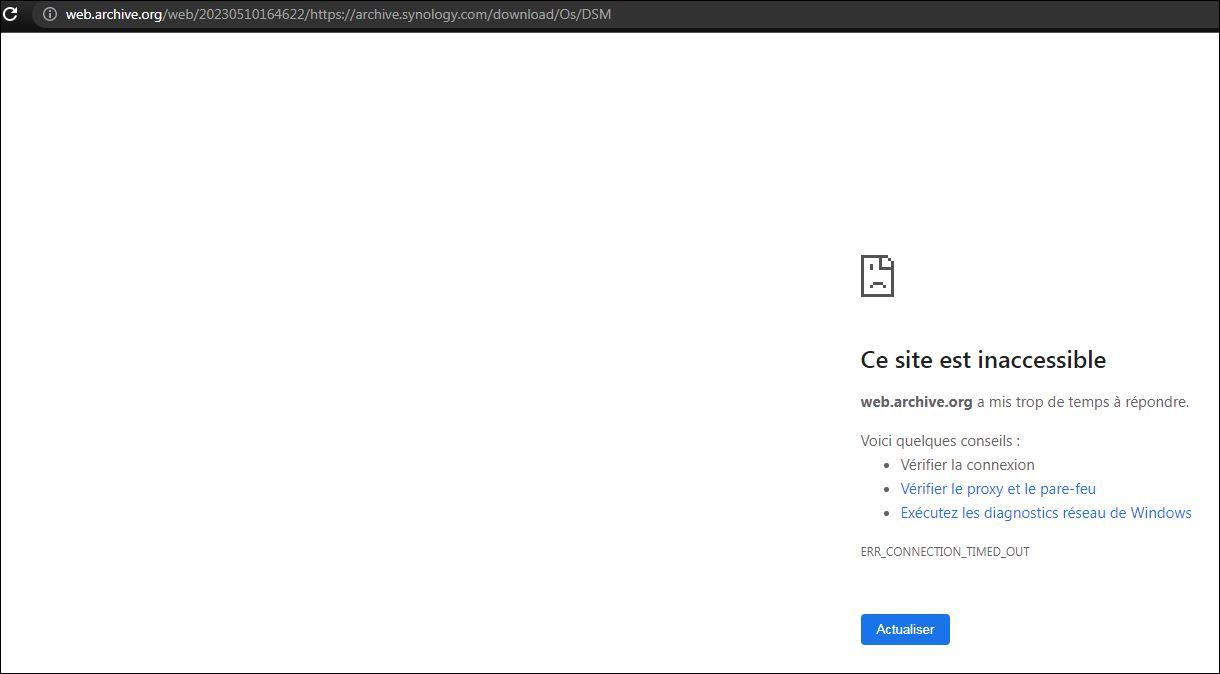The width and height of the screenshot is (1220, 674).
Task: Click the Actualiser button
Action: 905,629
